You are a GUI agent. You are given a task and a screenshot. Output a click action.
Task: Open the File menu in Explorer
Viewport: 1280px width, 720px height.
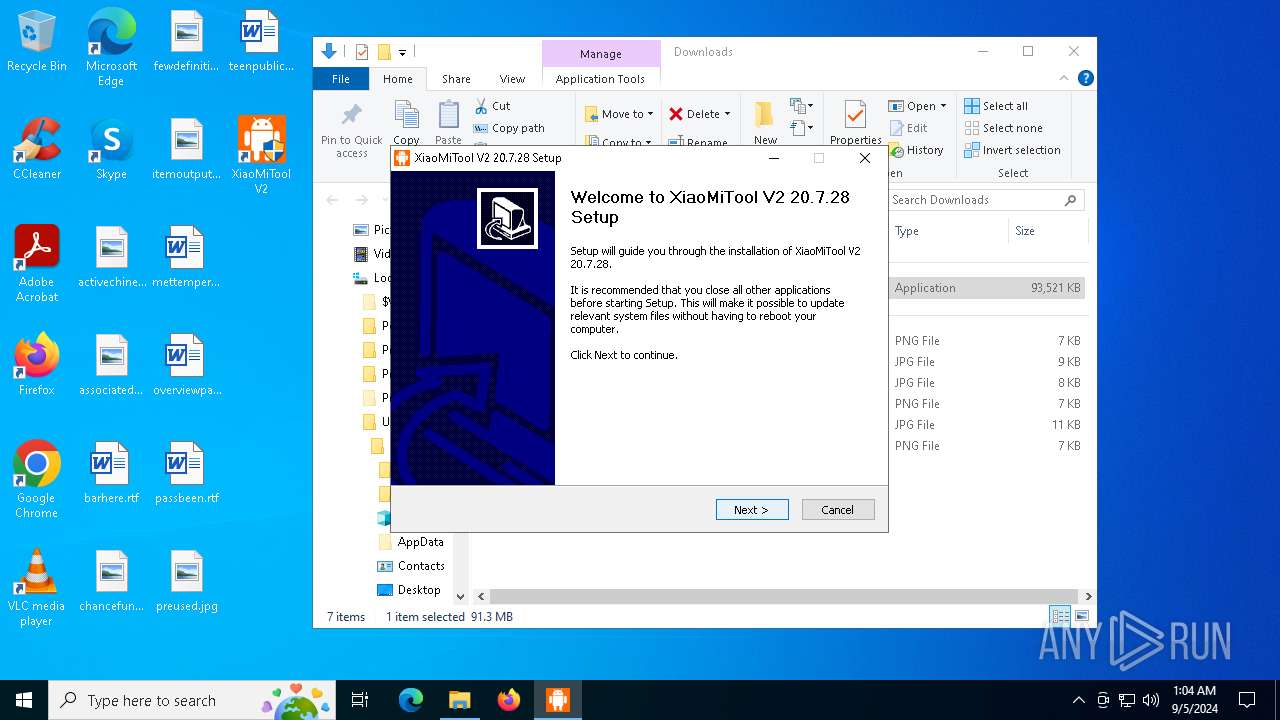pos(341,79)
